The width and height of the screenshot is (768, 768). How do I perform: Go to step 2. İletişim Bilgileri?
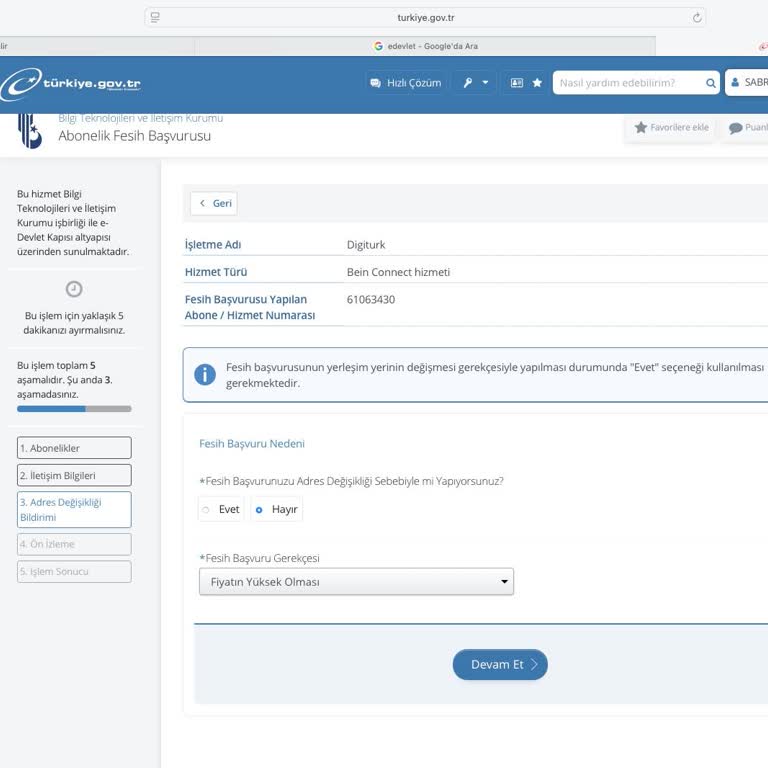[x=74, y=475]
